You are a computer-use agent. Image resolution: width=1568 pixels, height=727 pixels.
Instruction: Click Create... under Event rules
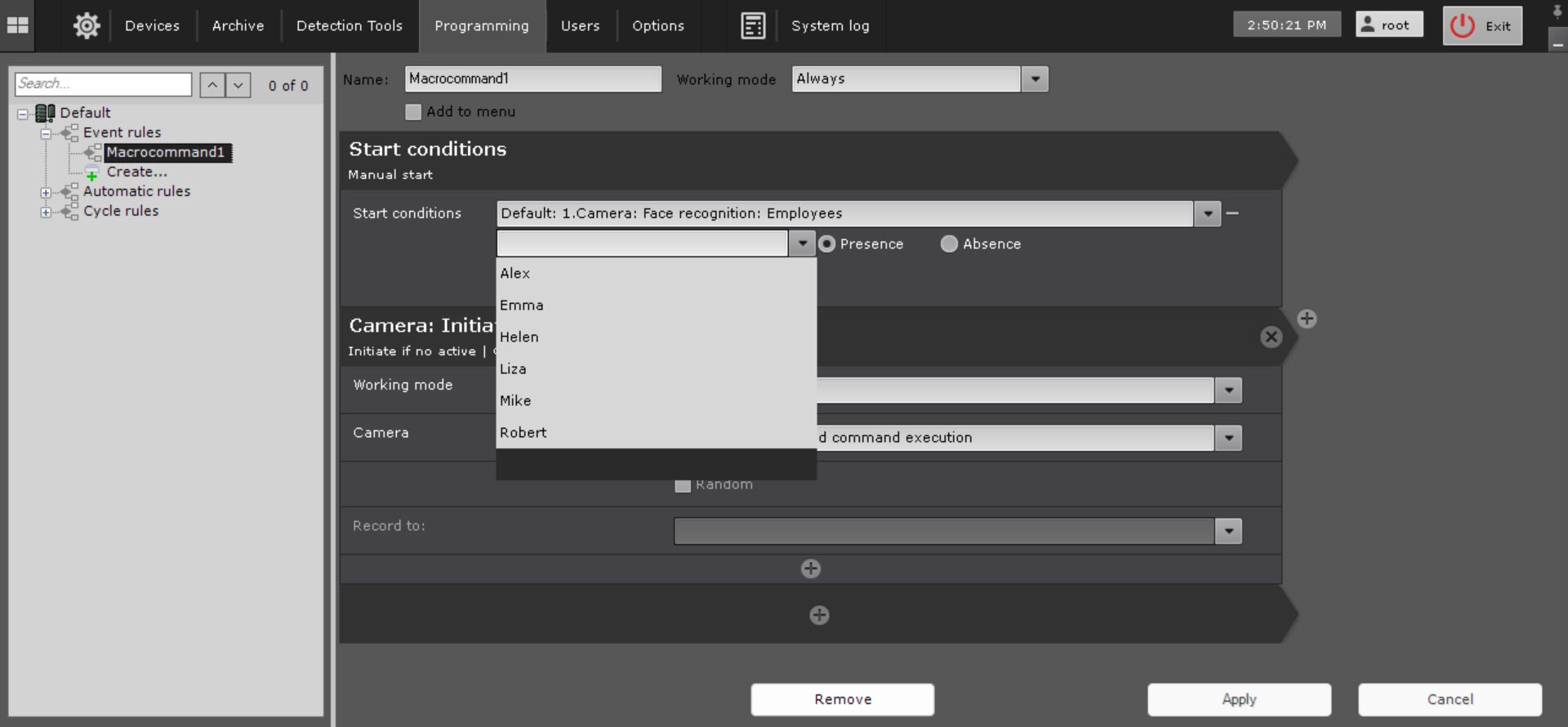(136, 172)
